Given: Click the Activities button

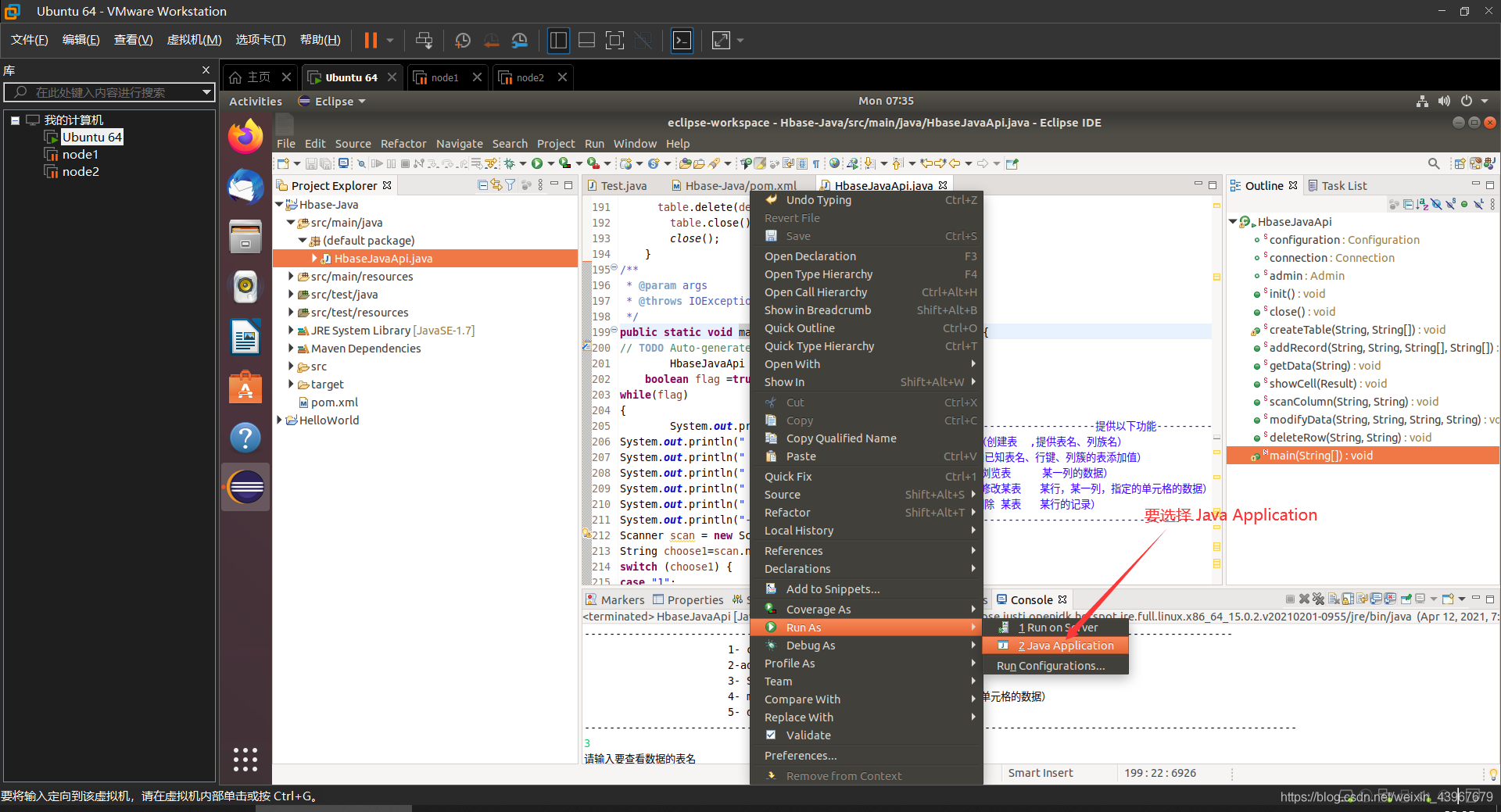Looking at the screenshot, I should click(x=256, y=101).
